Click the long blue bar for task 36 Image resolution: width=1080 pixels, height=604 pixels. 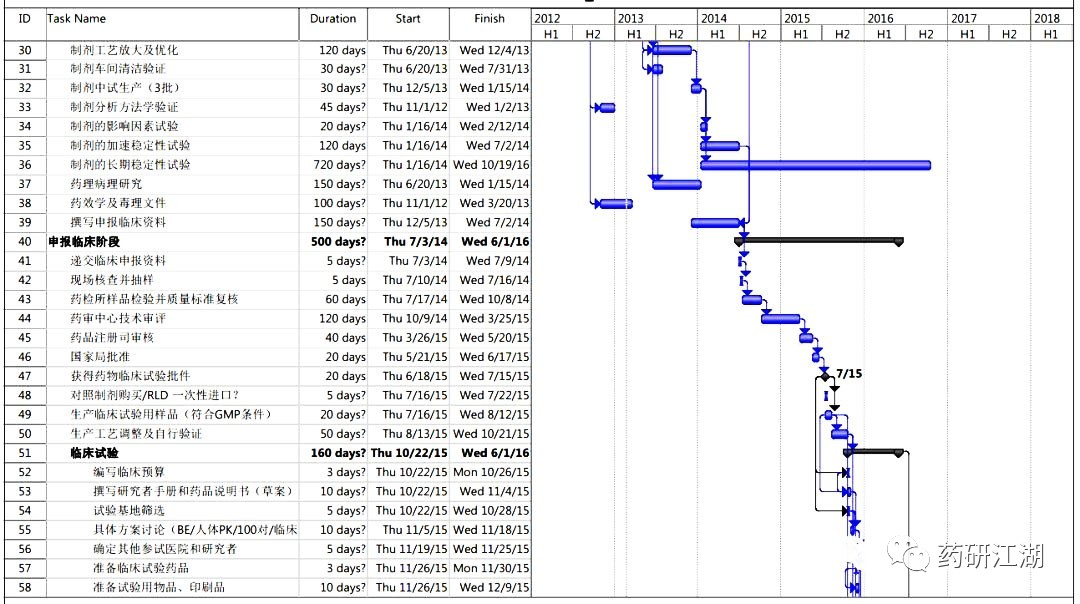pos(816,165)
